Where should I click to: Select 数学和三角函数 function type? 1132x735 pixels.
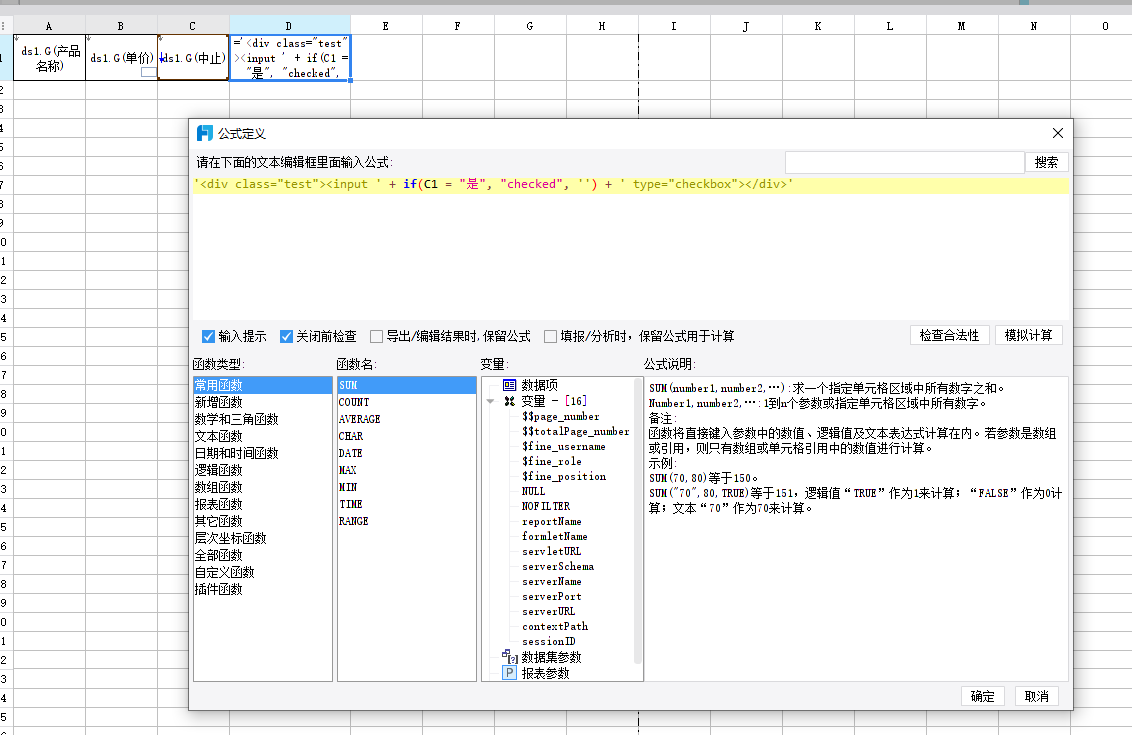coord(263,419)
